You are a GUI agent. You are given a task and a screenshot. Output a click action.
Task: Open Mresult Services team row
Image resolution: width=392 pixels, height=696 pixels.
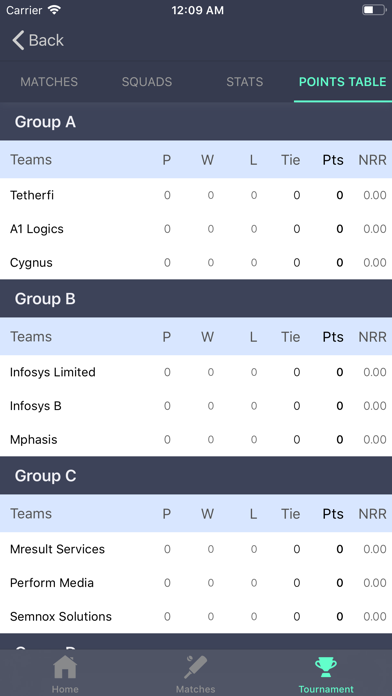tap(196, 549)
